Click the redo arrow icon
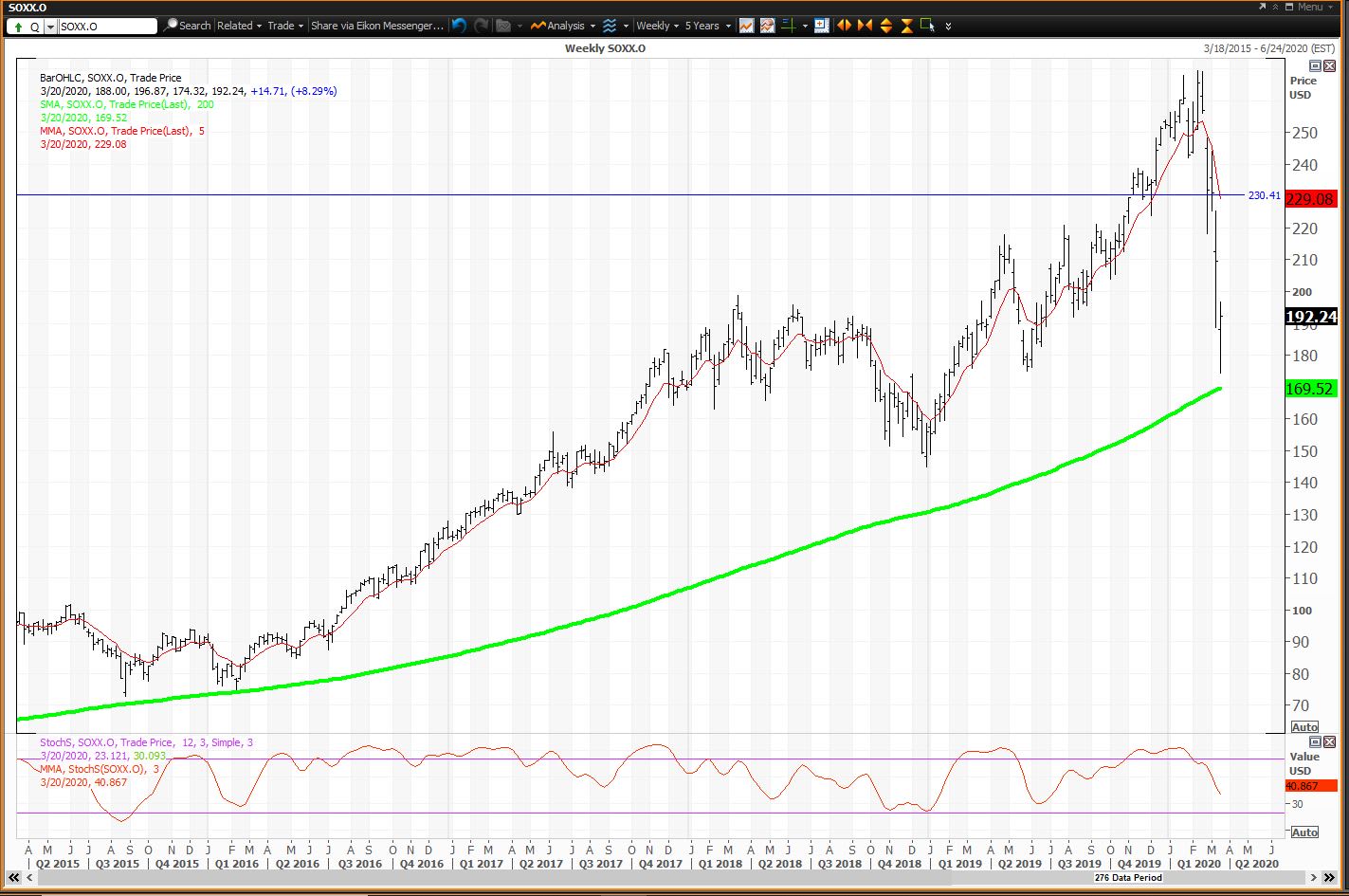The image size is (1349, 896). point(480,26)
